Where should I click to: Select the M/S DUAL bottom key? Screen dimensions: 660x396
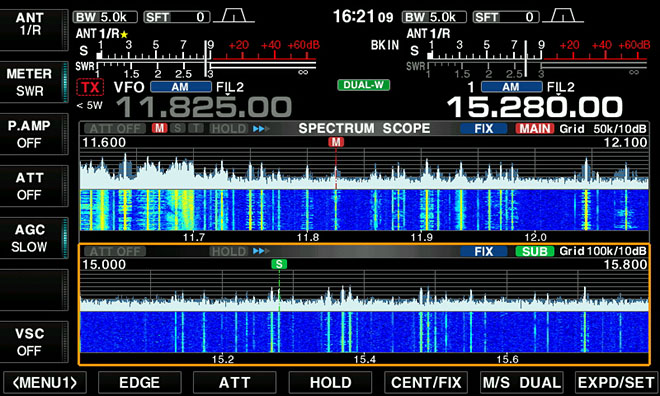coord(522,383)
